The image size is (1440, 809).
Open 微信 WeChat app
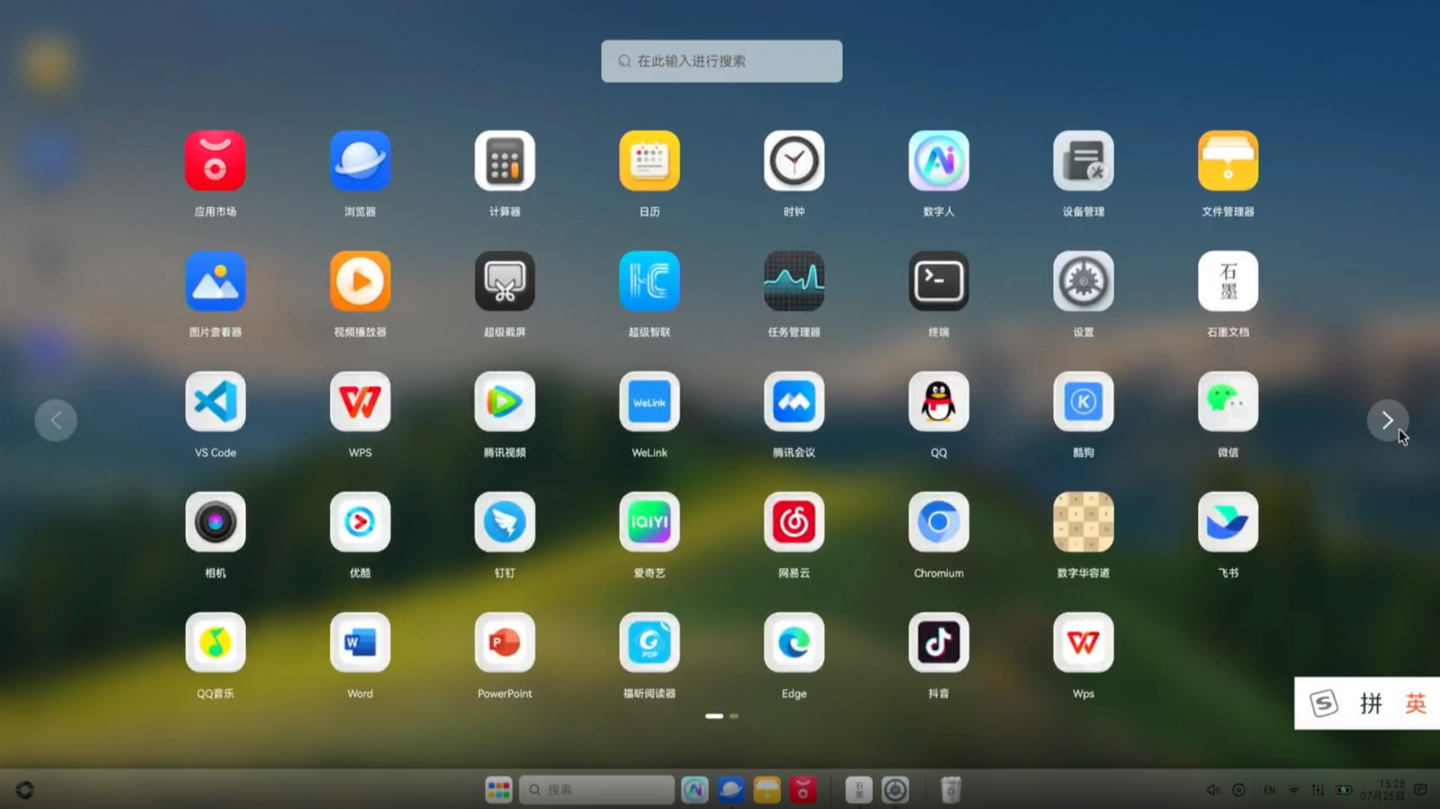click(x=1228, y=402)
